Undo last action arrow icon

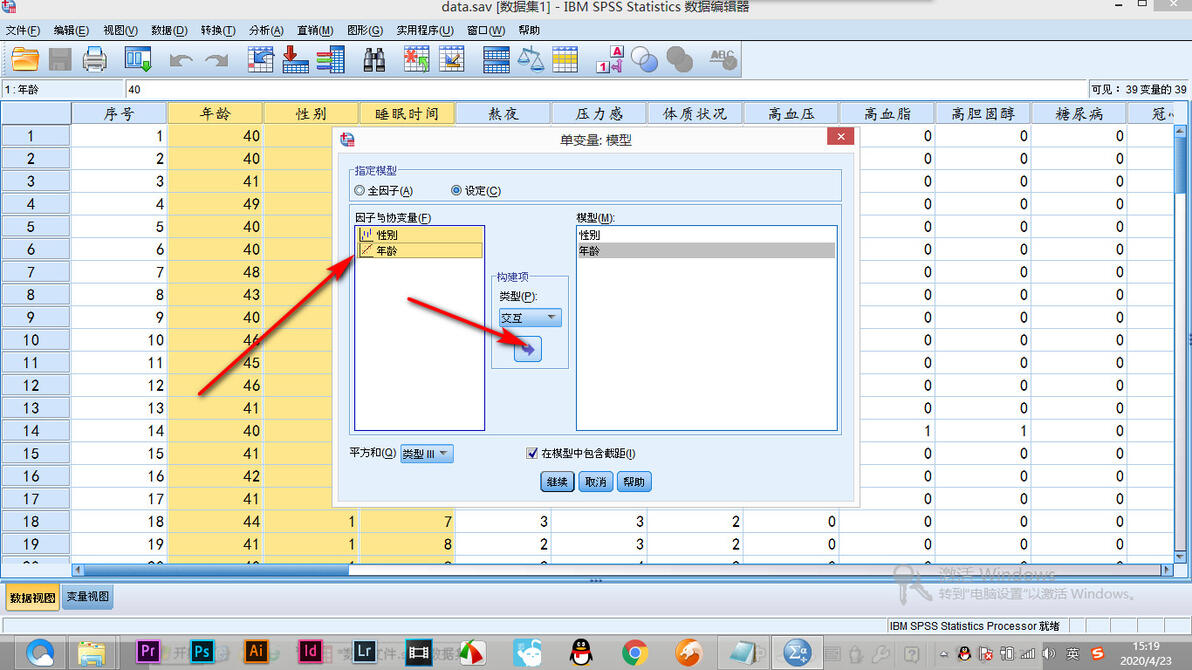coord(180,60)
